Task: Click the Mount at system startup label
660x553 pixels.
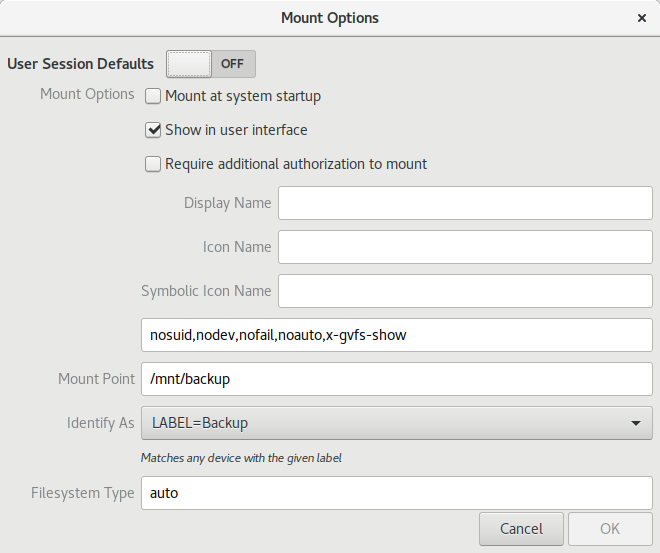Action: coord(243,96)
